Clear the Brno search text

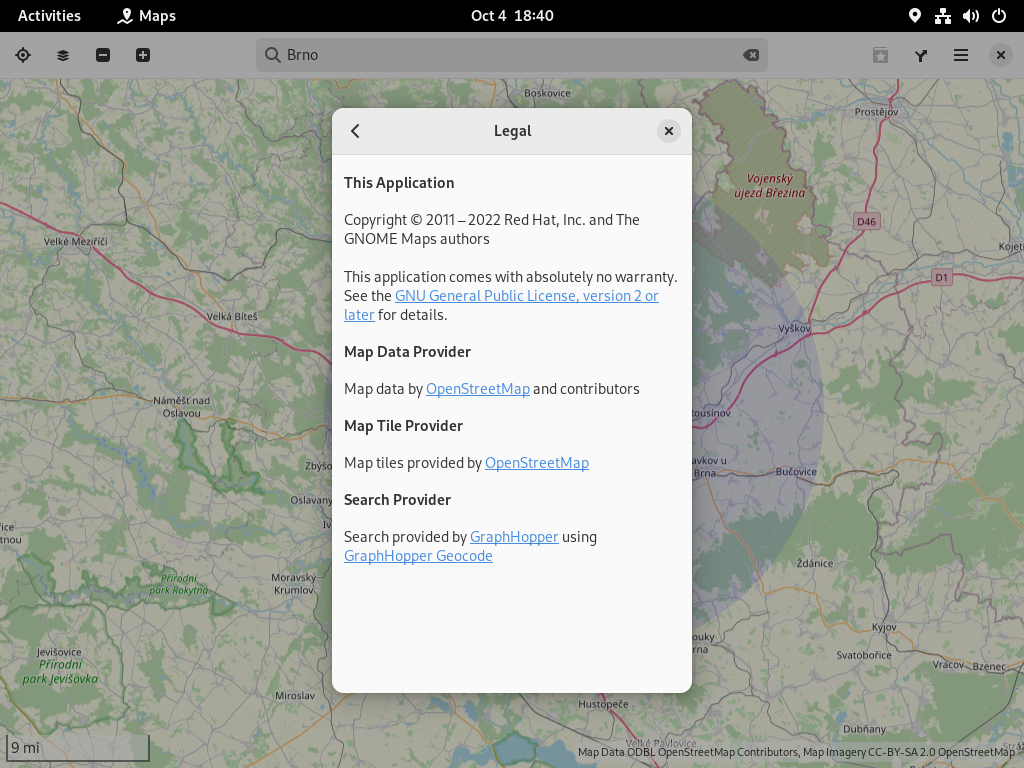click(x=751, y=55)
